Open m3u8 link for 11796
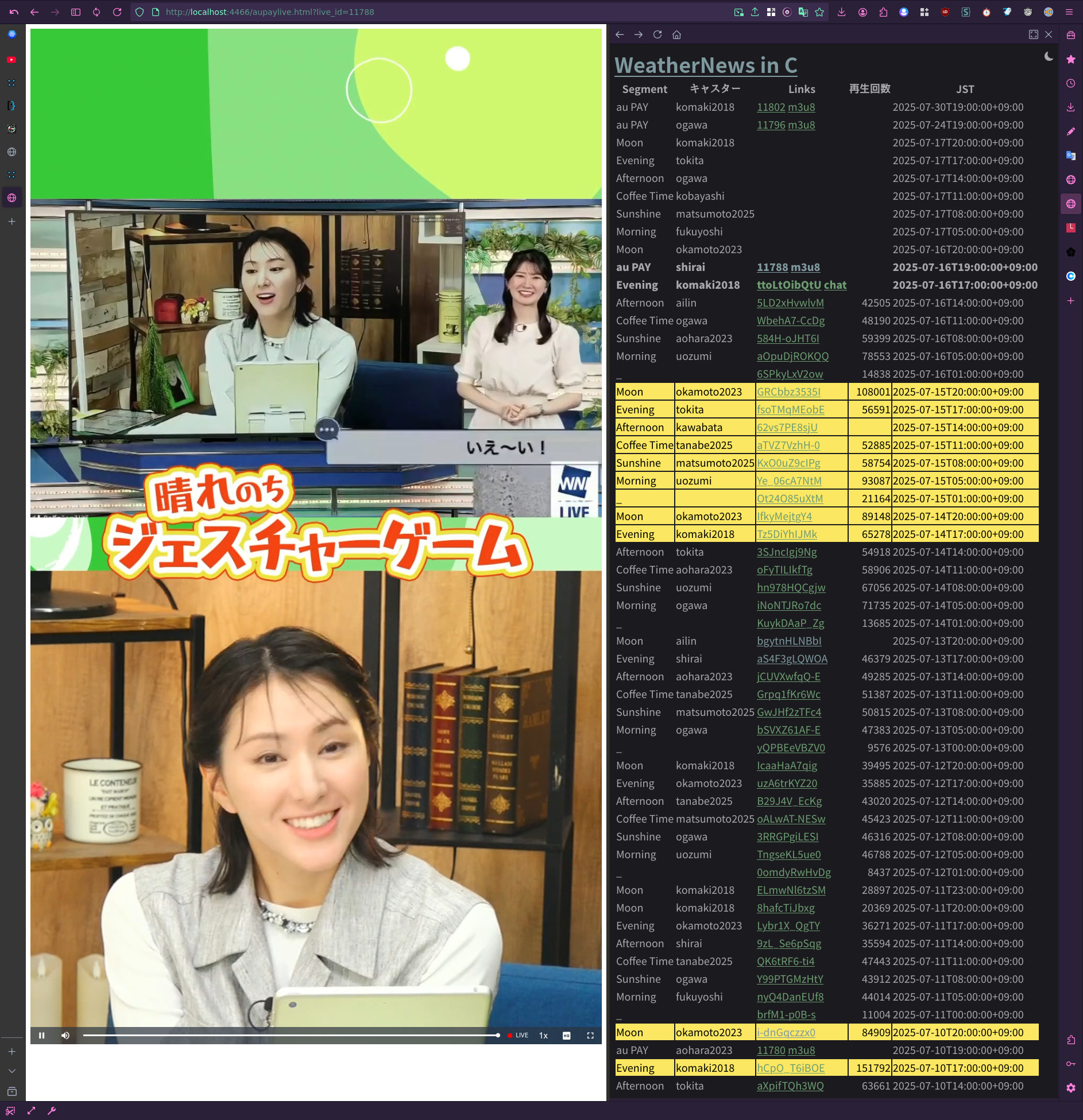This screenshot has width=1083, height=1120. (801, 125)
